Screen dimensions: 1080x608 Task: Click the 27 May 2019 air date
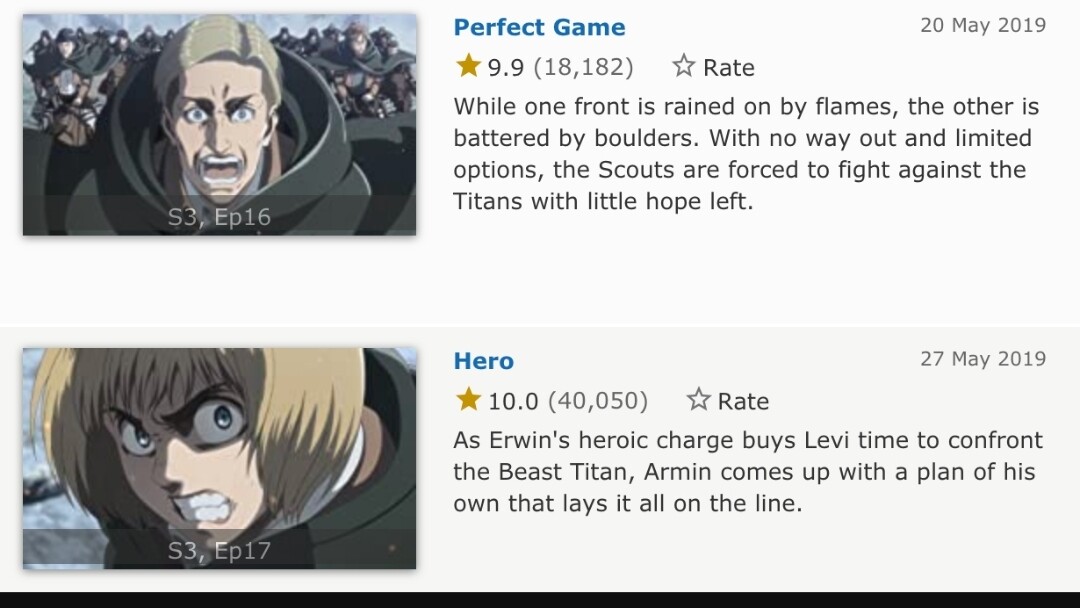click(982, 359)
